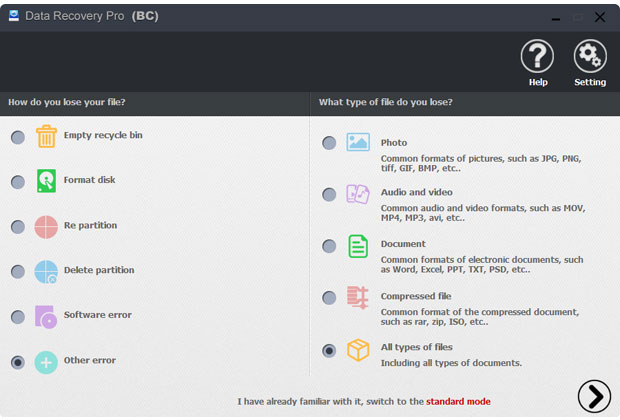Click the Other error plus icon
Image resolution: width=620 pixels, height=420 pixels.
click(46, 362)
